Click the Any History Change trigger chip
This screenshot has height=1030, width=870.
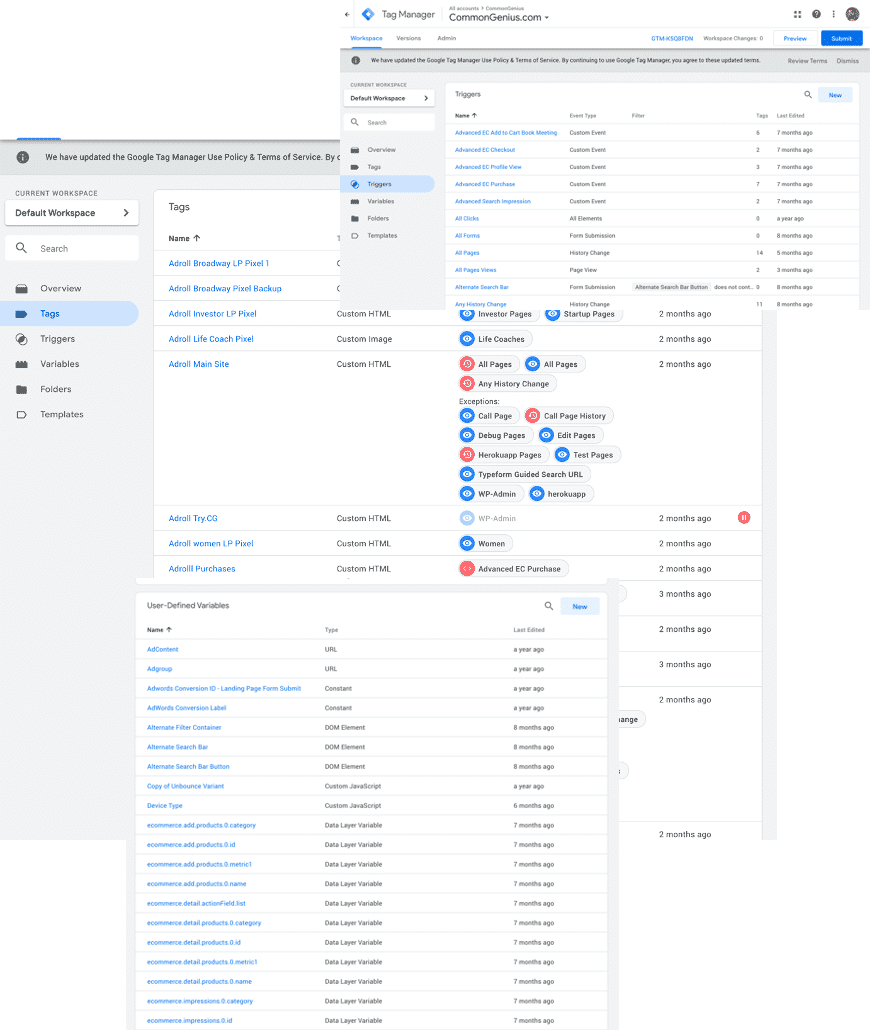pyautogui.click(x=508, y=384)
